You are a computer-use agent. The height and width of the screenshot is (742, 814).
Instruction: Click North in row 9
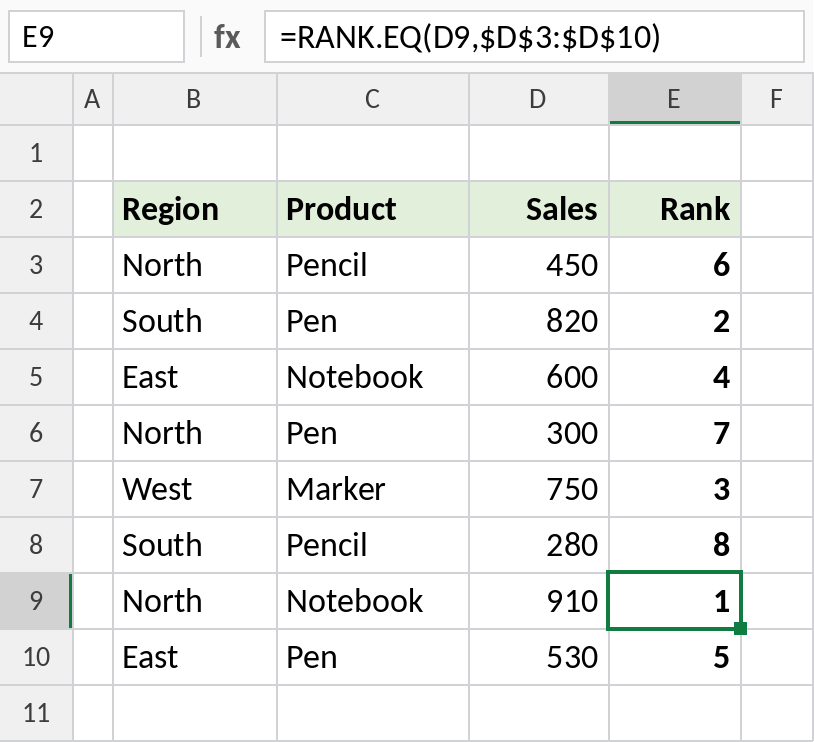[x=195, y=601]
